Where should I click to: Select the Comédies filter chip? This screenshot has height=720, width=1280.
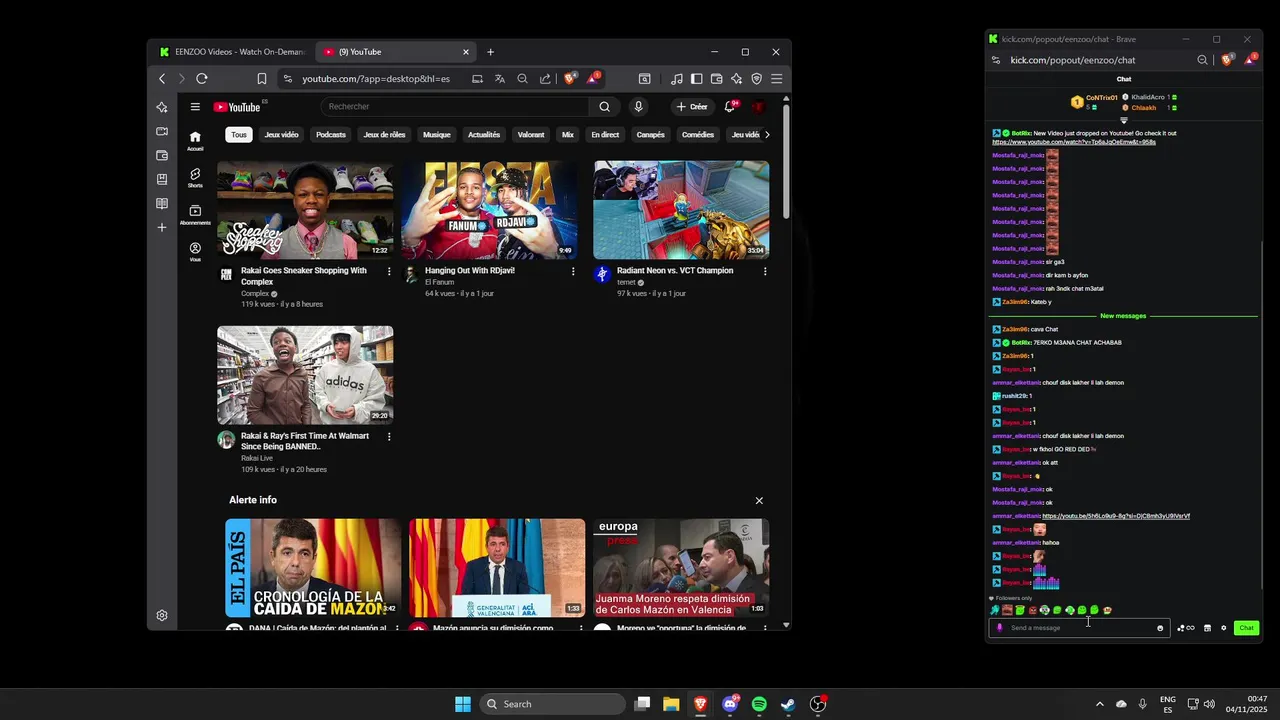click(x=698, y=135)
